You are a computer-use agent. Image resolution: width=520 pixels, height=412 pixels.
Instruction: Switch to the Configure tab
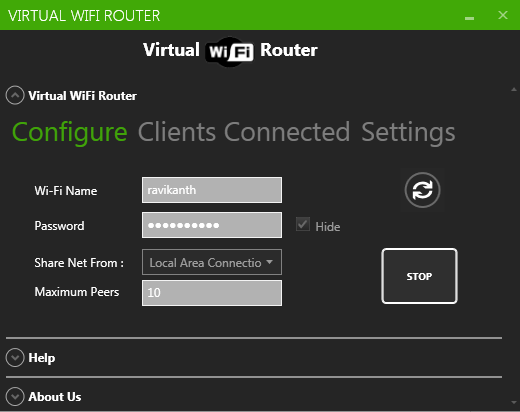pos(70,133)
